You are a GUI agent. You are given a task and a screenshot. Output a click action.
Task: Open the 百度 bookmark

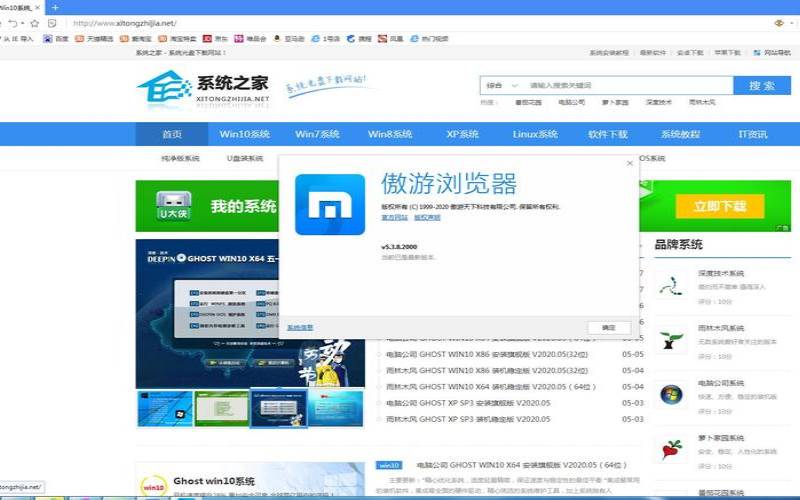click(56, 39)
